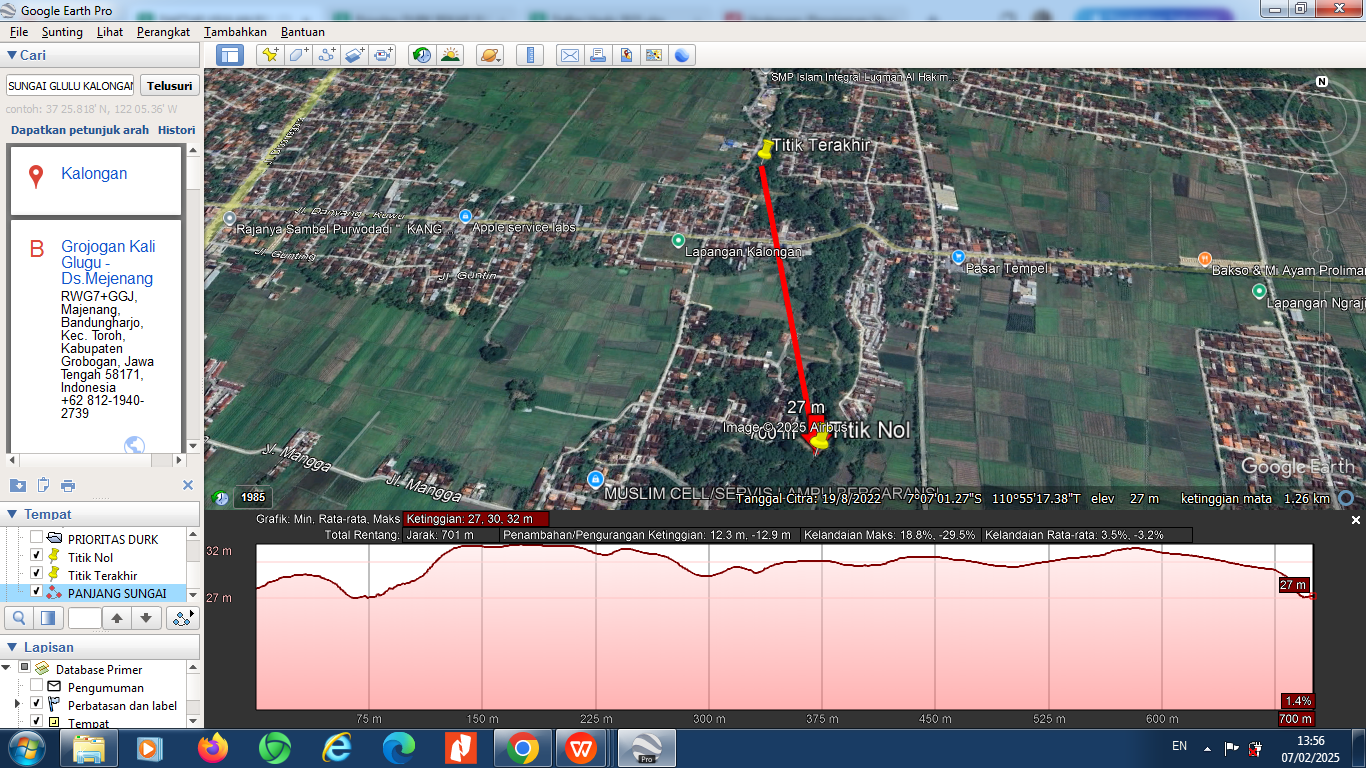1366x768 pixels.
Task: Collapse the Database Primer tree node
Action: 7,668
